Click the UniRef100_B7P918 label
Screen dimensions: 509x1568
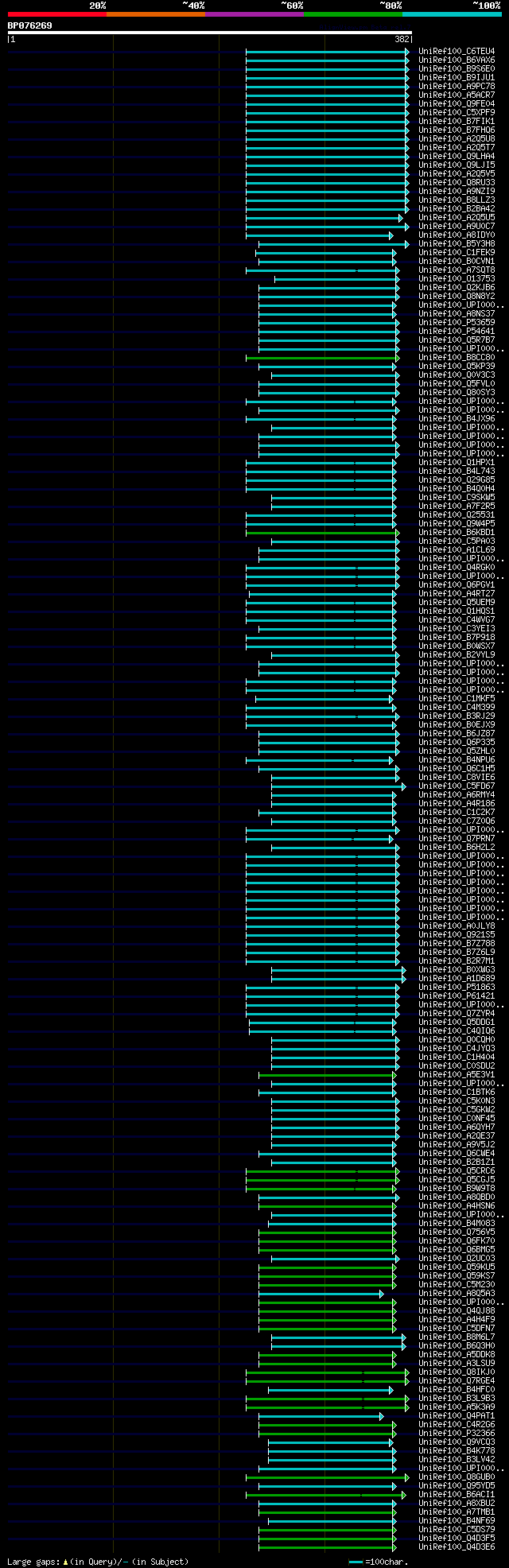click(x=457, y=638)
